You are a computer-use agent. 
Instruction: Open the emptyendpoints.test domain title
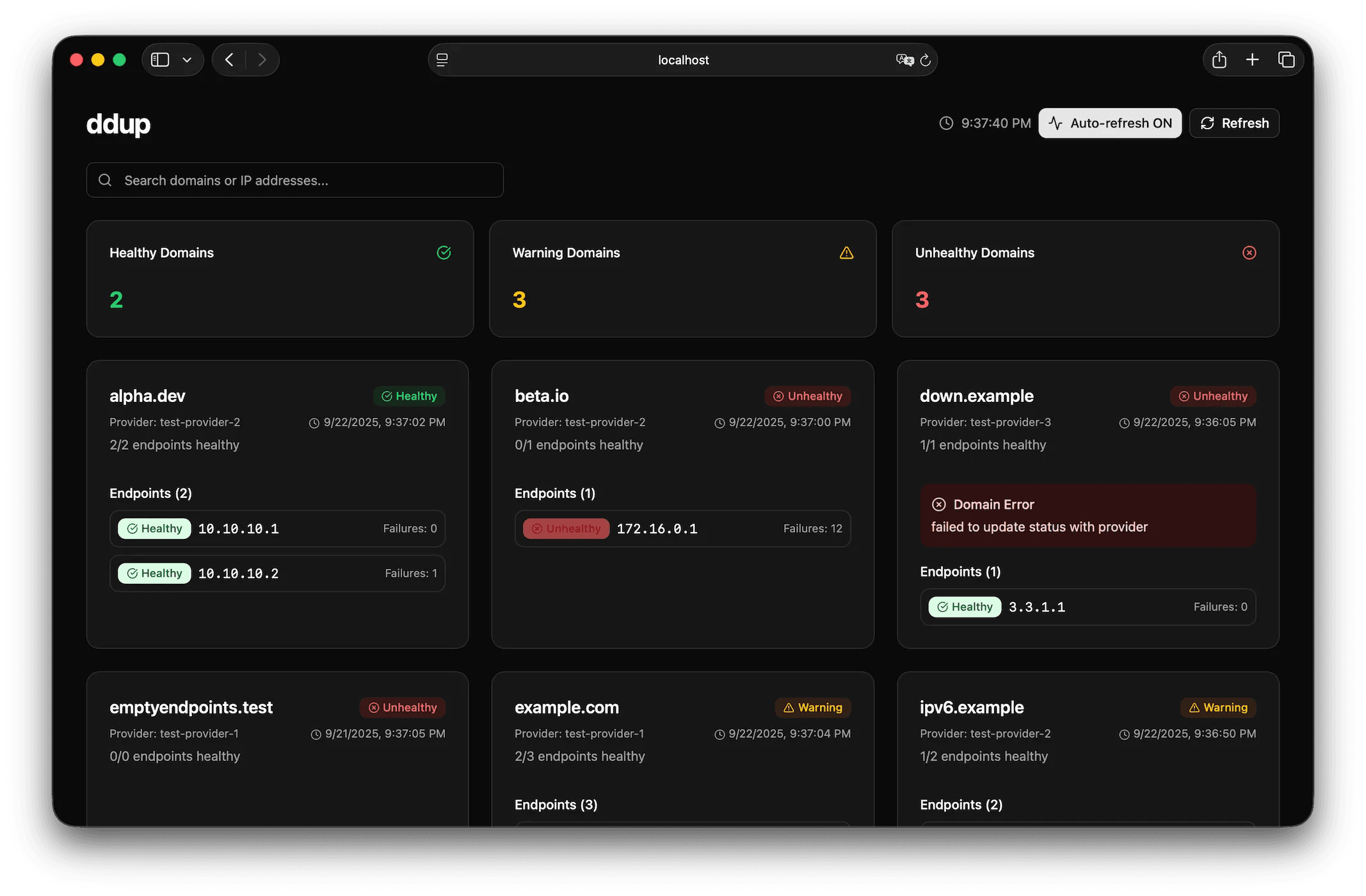point(191,707)
